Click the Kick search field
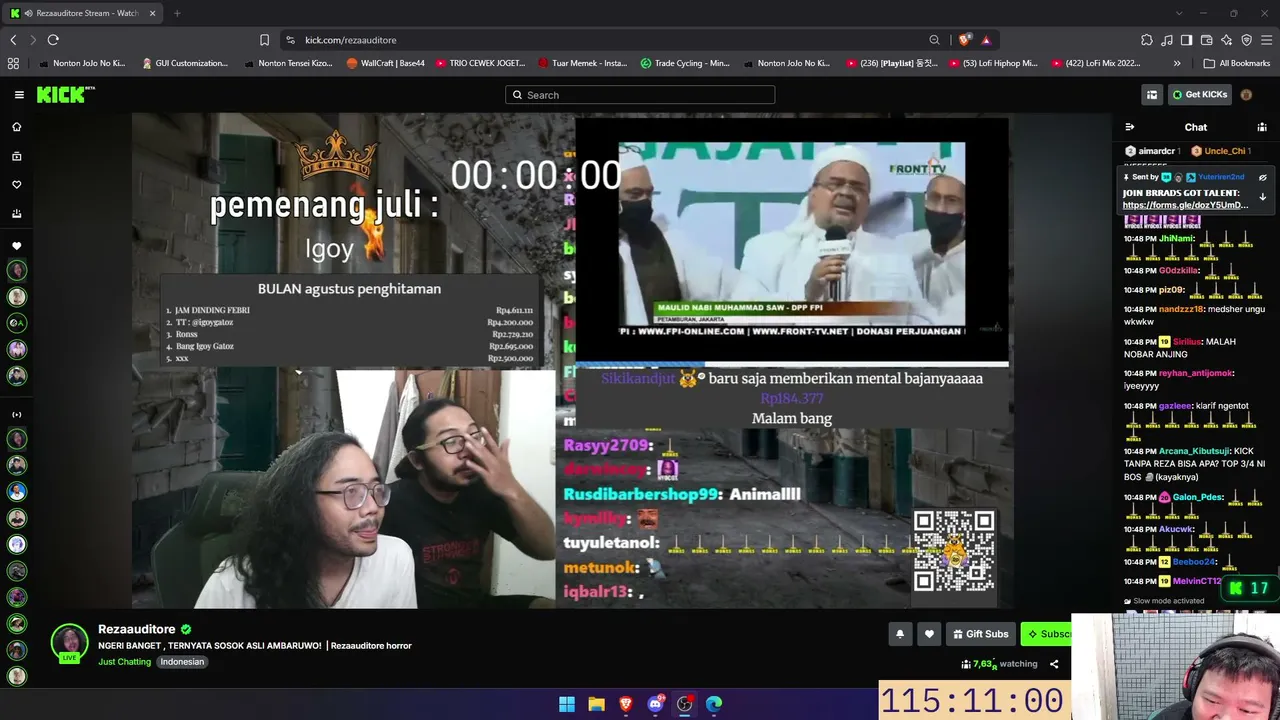 [640, 95]
